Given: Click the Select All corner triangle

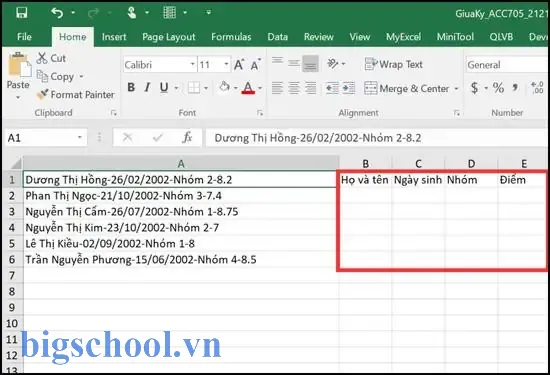Looking at the screenshot, I should tap(15, 163).
